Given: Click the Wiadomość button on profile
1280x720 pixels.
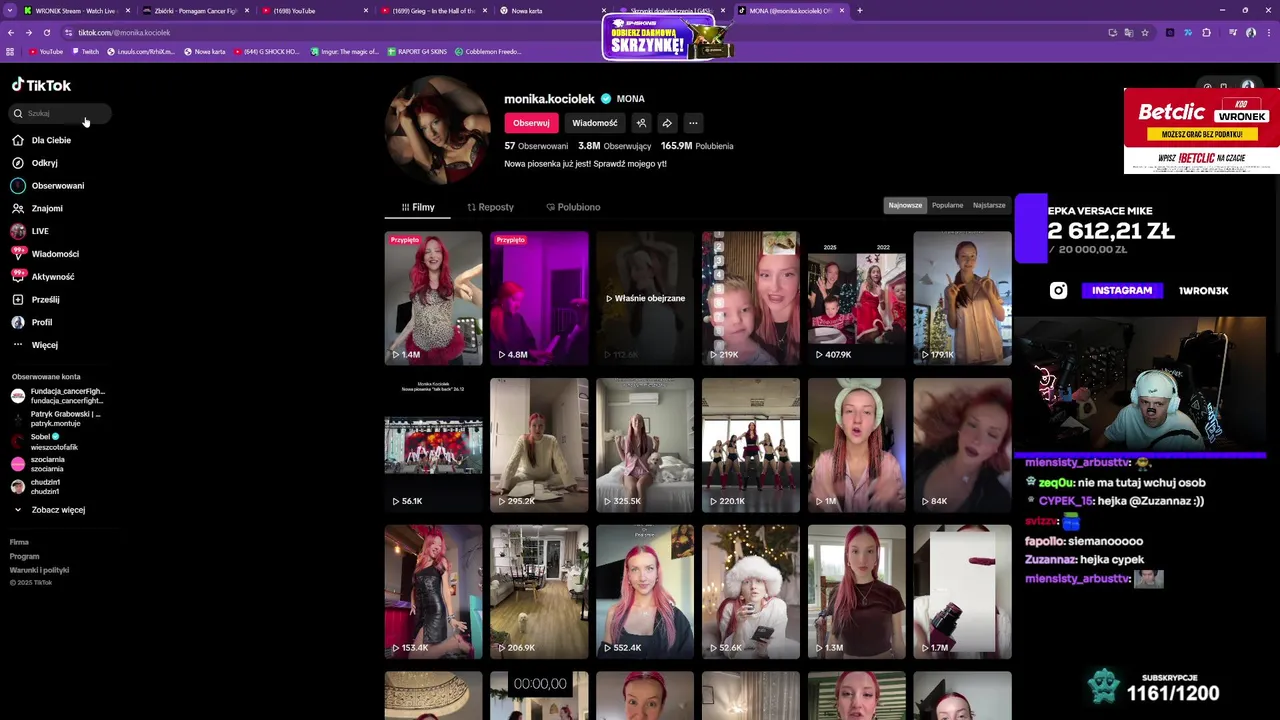Looking at the screenshot, I should (595, 123).
